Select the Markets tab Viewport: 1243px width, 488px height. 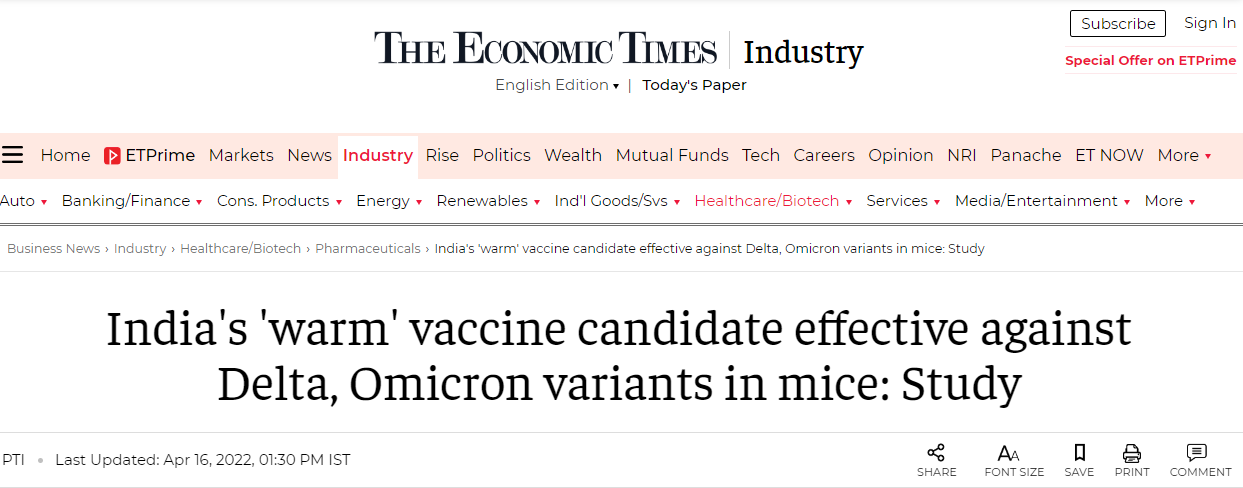pyautogui.click(x=241, y=155)
